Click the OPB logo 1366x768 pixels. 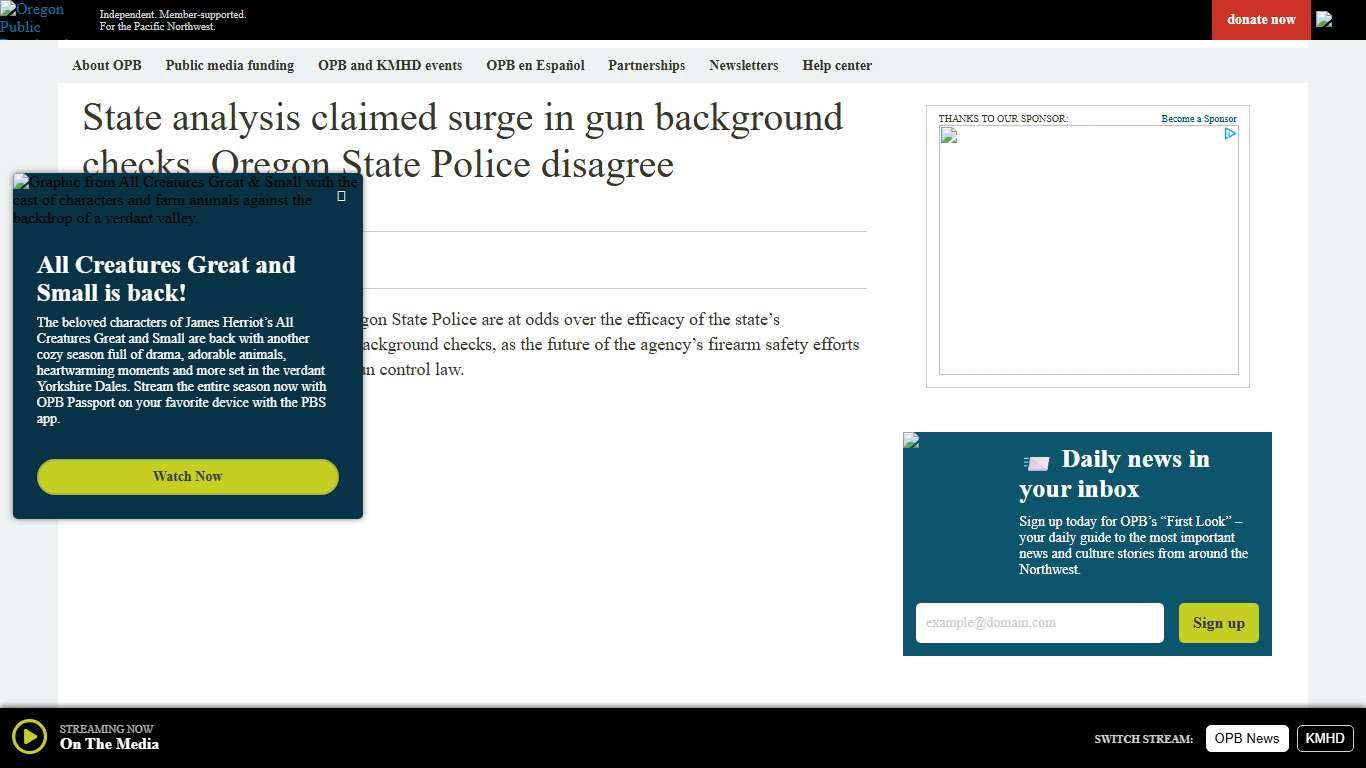32,18
